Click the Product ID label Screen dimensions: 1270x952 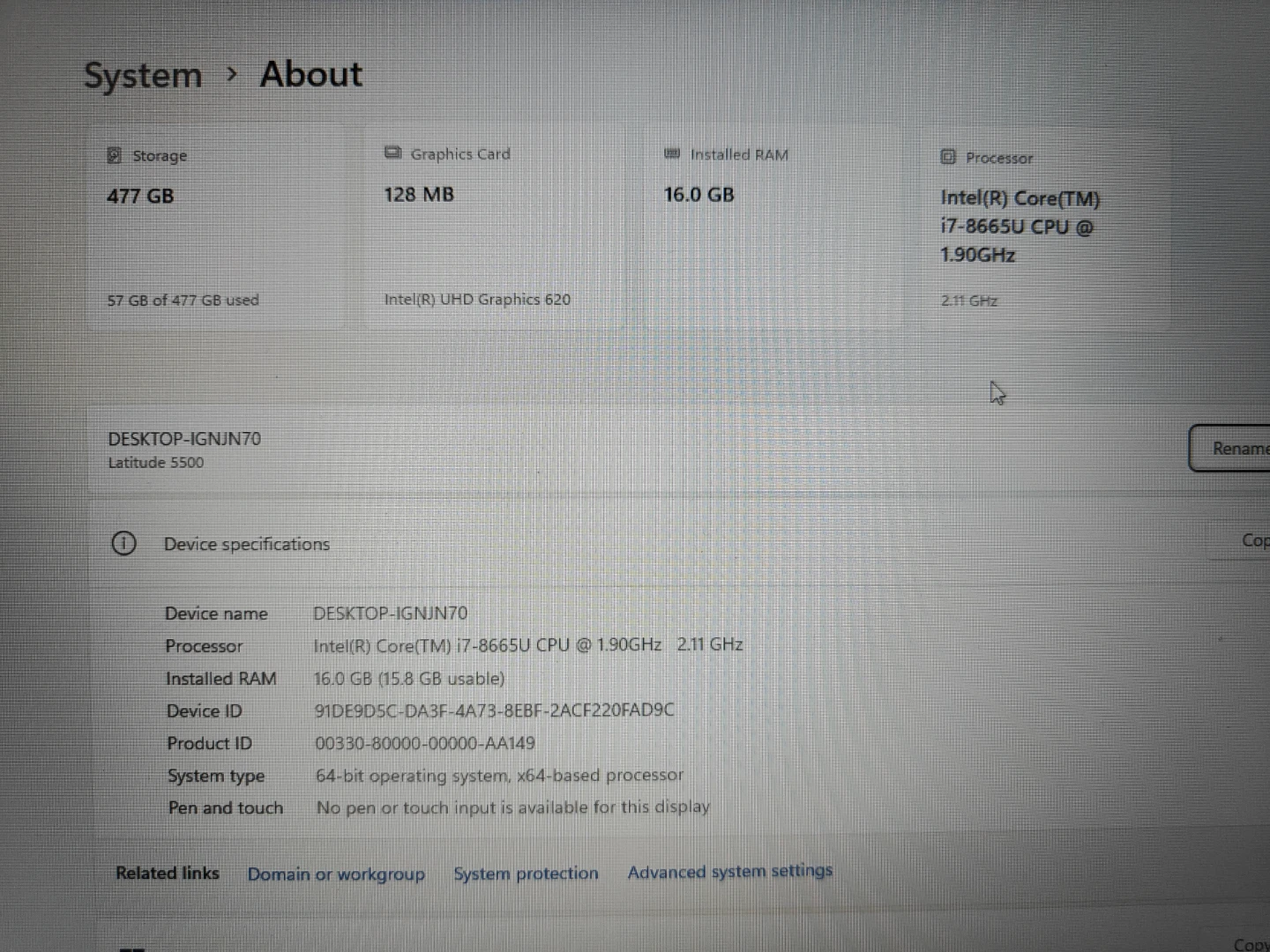point(209,744)
